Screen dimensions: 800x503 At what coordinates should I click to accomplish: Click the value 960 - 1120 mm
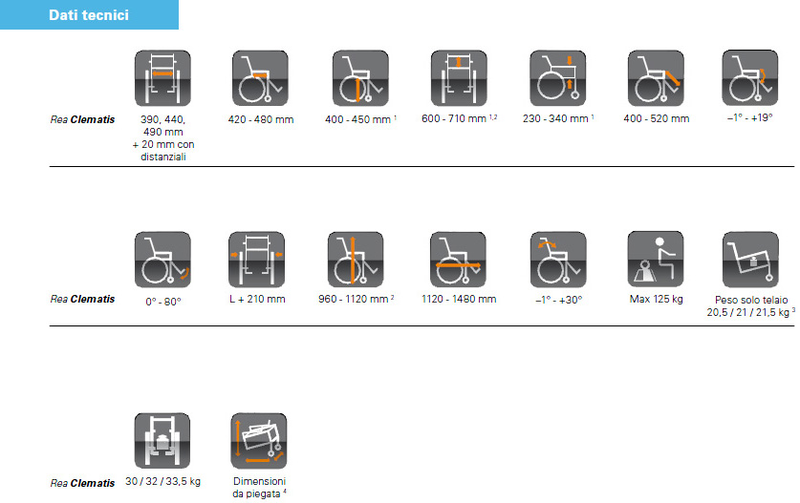(x=353, y=299)
